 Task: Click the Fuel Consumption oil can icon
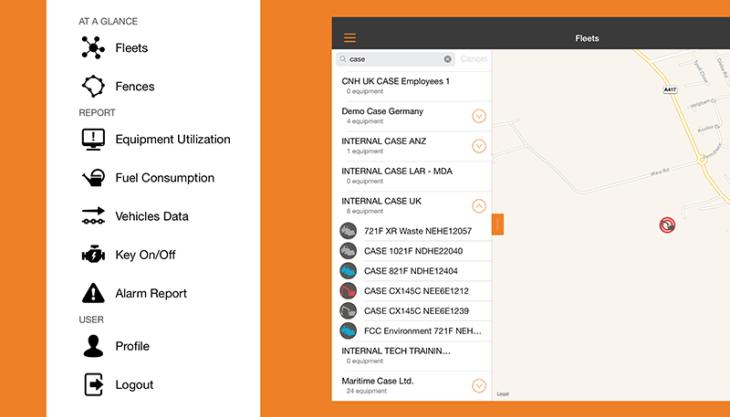(x=93, y=178)
